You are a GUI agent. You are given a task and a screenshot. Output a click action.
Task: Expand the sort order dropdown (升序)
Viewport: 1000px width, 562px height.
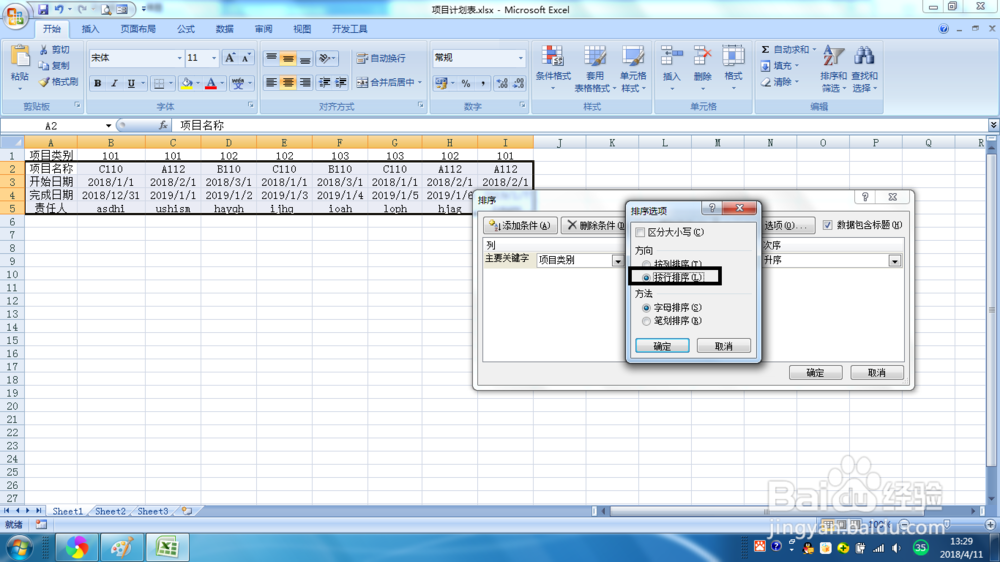click(x=895, y=261)
